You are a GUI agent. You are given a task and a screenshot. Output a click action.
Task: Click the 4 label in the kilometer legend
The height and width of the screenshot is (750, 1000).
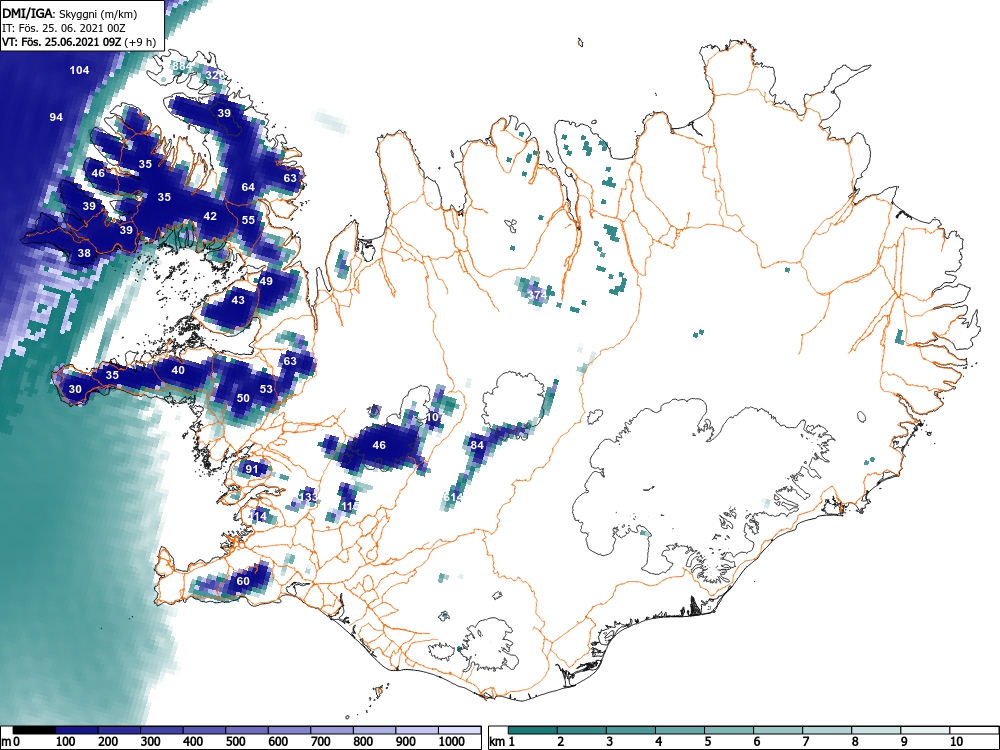pos(658,741)
